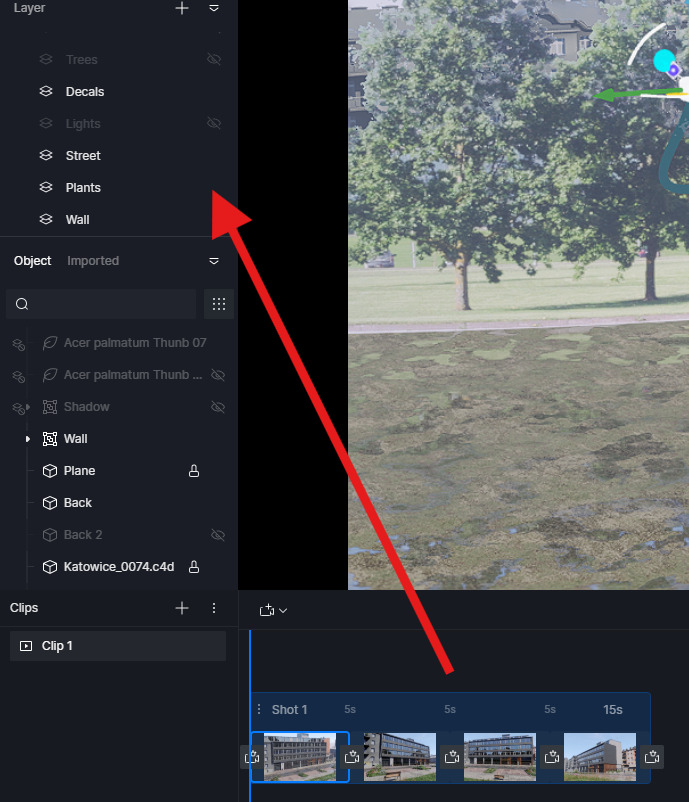
Task: Select the Decals layer
Action: click(84, 92)
